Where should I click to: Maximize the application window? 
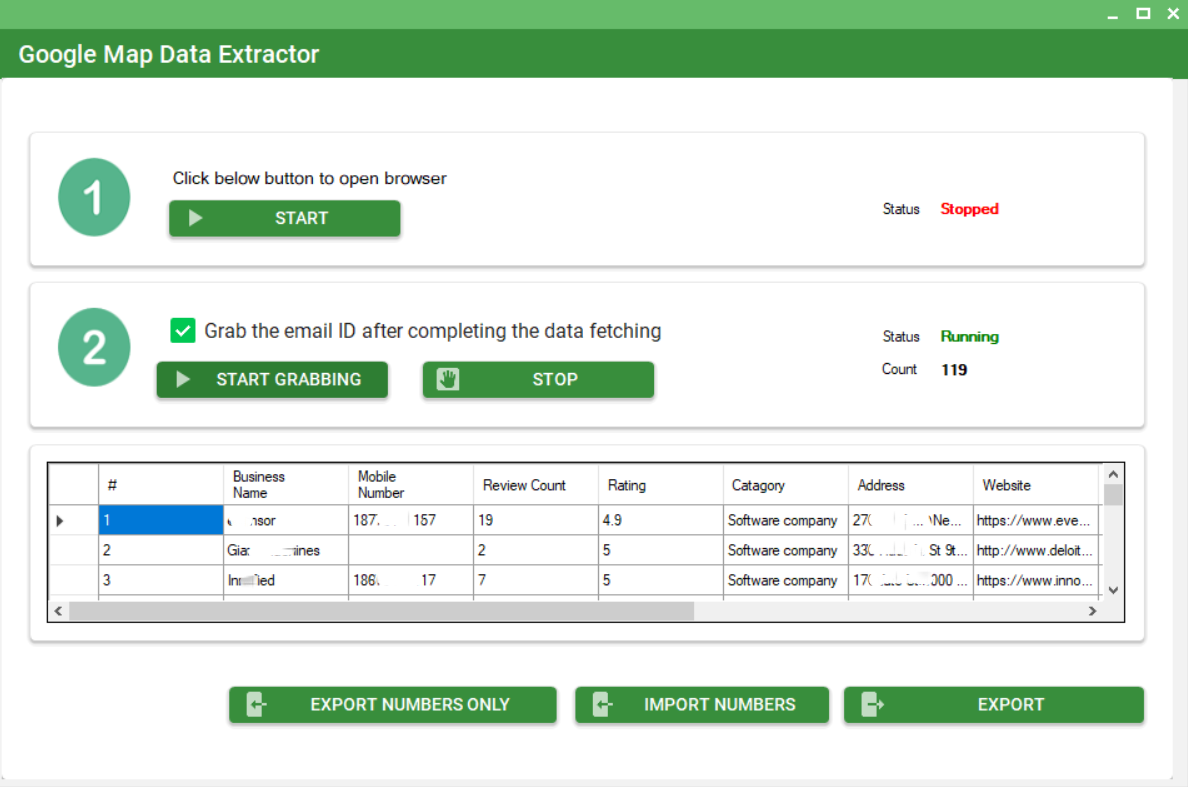click(1143, 13)
